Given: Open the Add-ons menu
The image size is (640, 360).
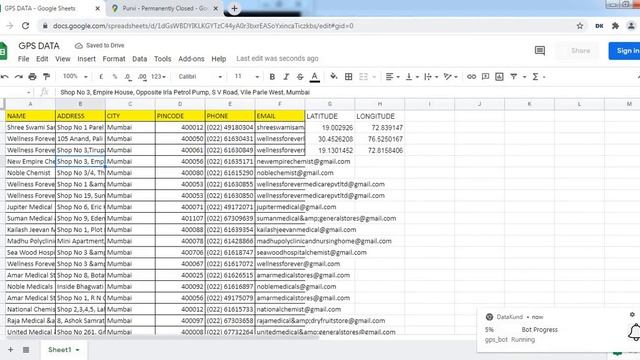Looking at the screenshot, I should 191,59.
